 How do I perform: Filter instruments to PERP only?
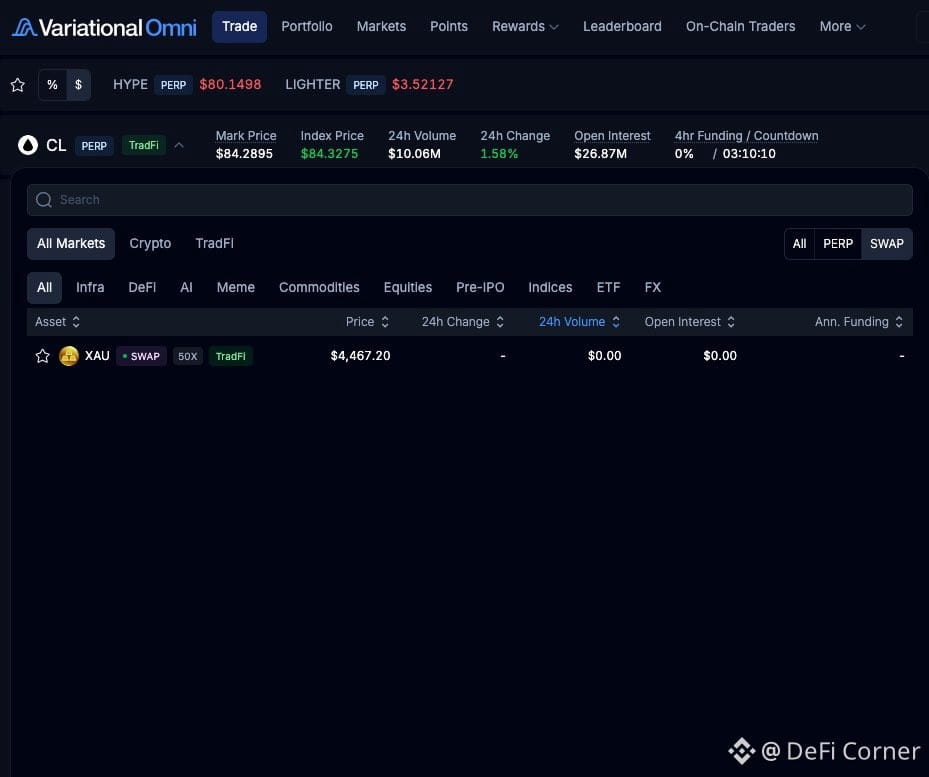point(838,244)
